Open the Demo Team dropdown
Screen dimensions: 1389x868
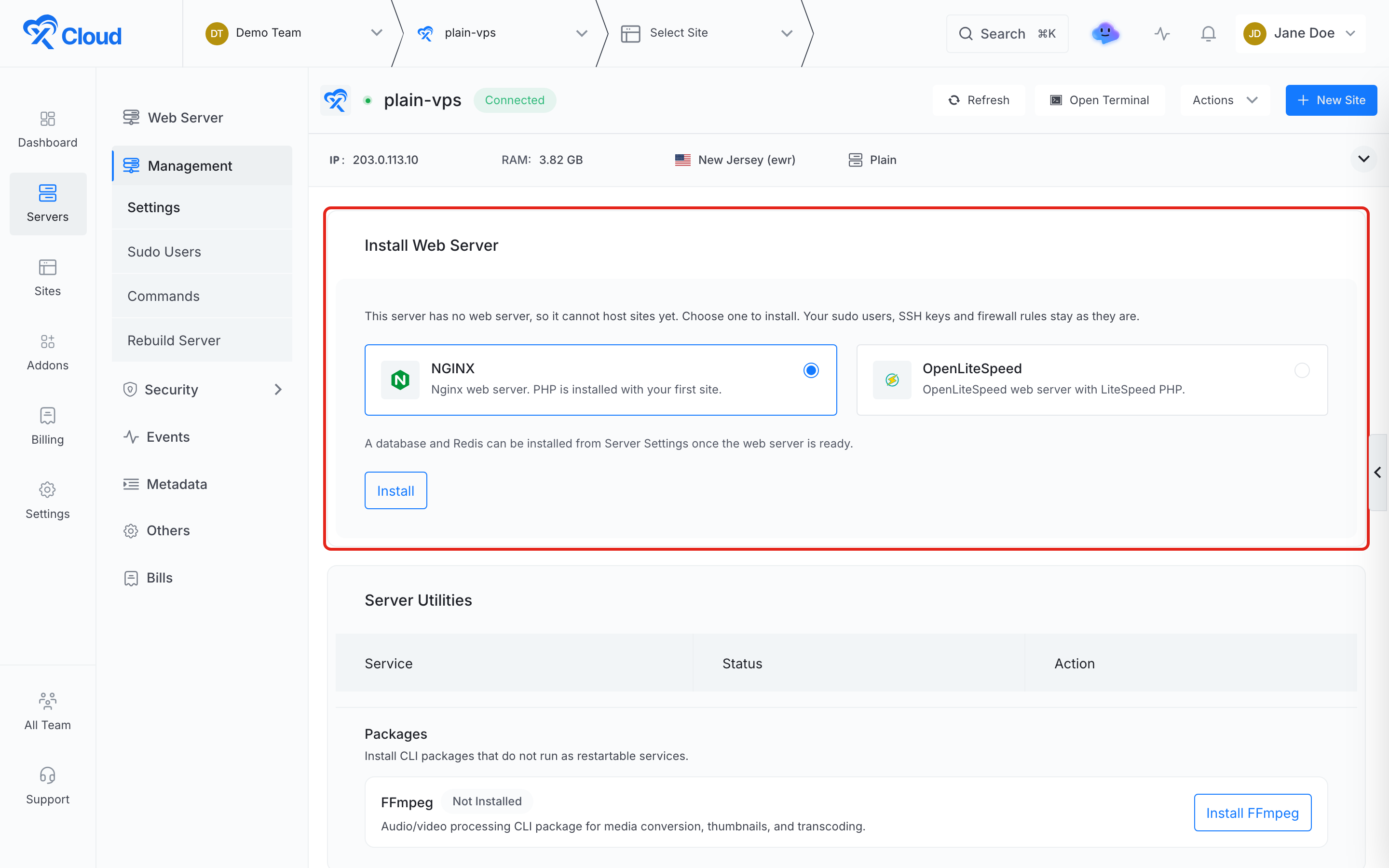point(293,33)
